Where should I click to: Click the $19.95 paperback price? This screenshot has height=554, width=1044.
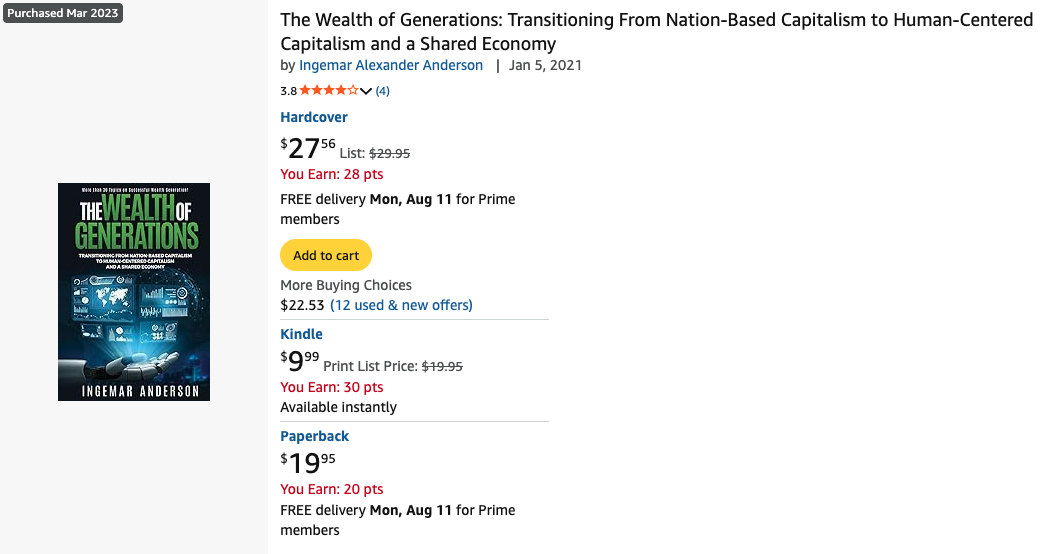[x=308, y=463]
